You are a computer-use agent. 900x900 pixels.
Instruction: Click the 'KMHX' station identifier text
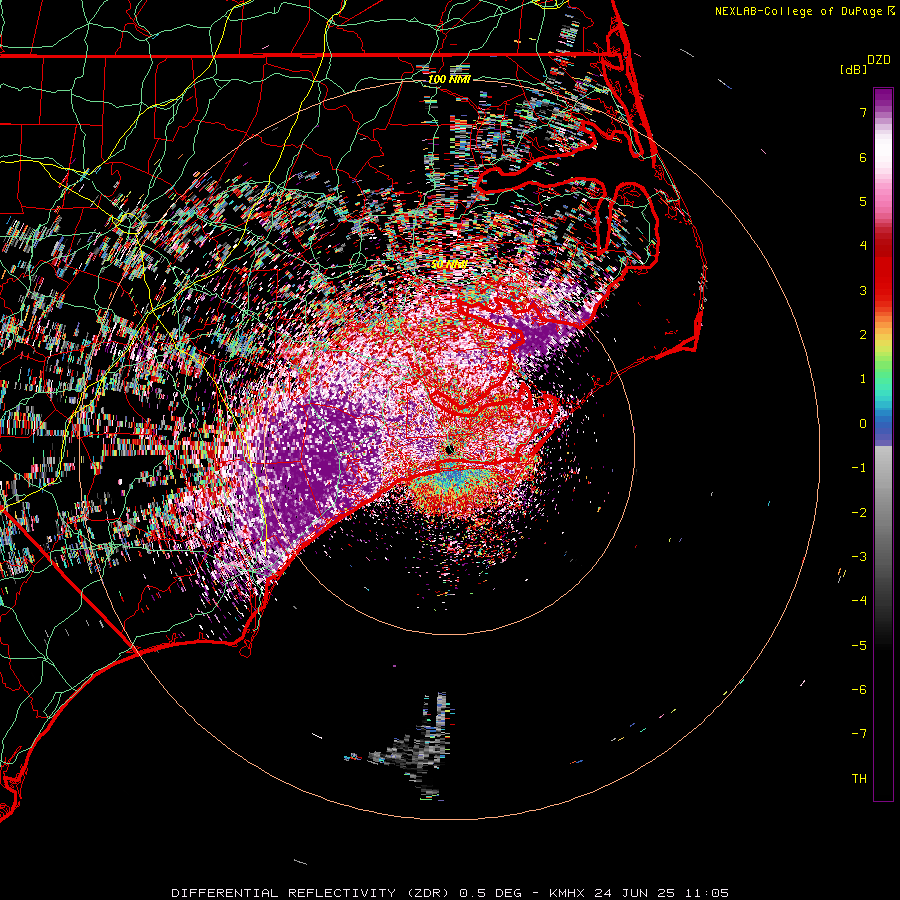pyautogui.click(x=567, y=893)
